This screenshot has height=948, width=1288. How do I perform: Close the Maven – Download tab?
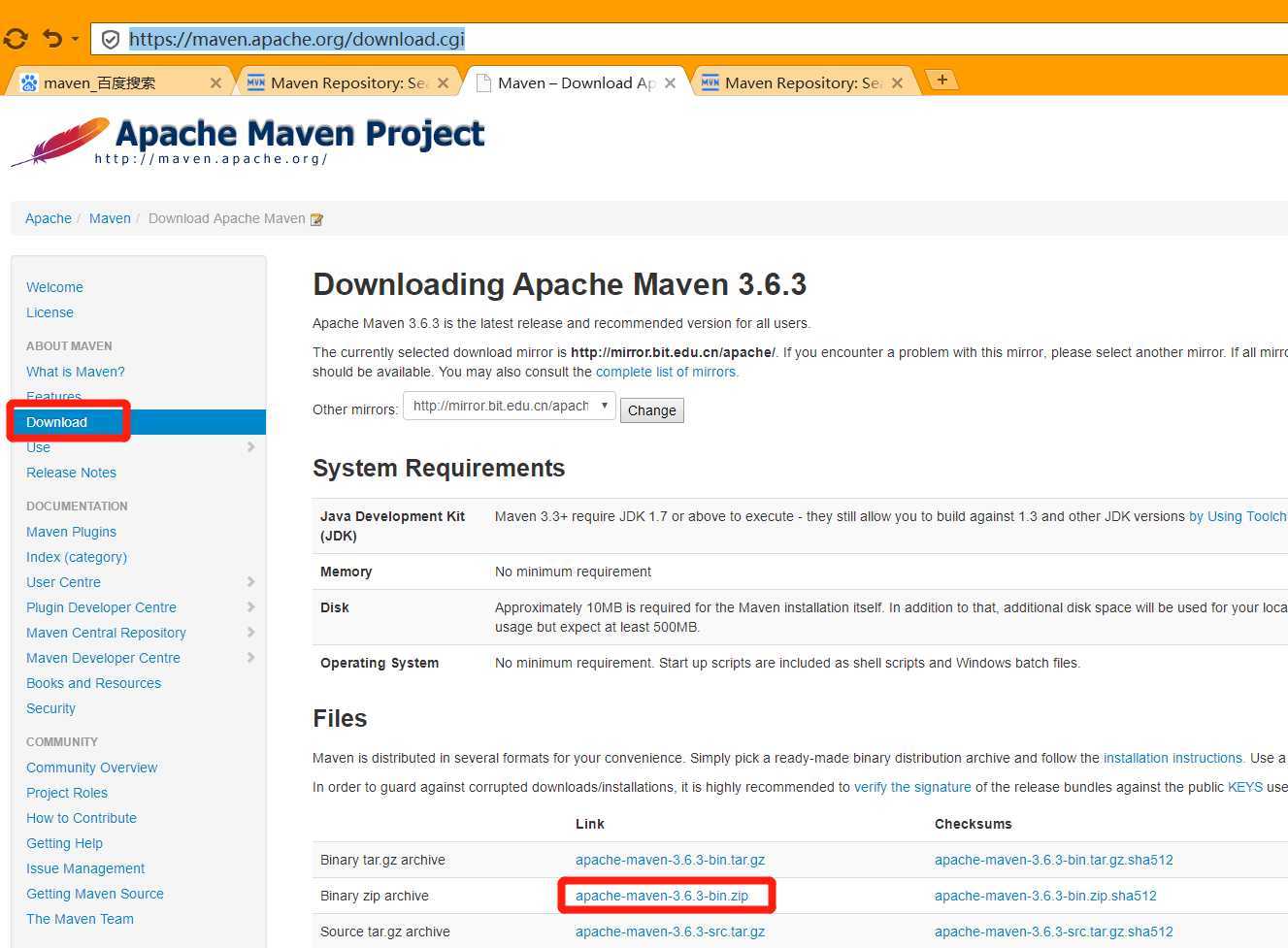click(x=670, y=83)
